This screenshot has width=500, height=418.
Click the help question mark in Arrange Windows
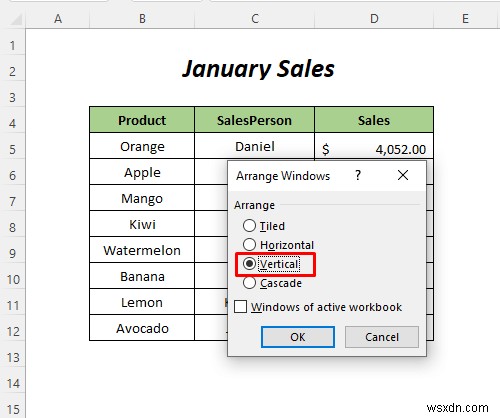pos(358,175)
